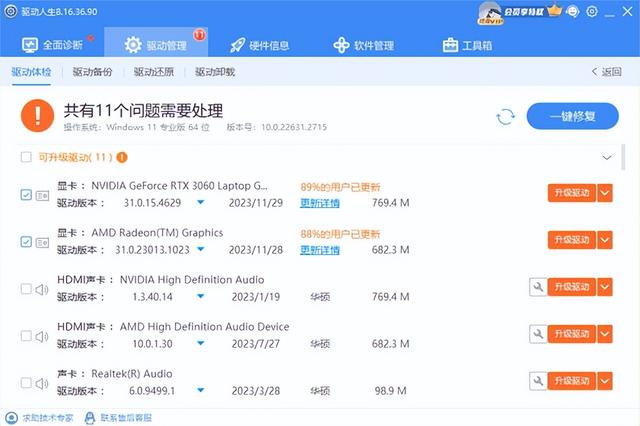The width and height of the screenshot is (640, 426).
Task: Click the 联系售后客服 customer service icon
Action: [x=90, y=418]
